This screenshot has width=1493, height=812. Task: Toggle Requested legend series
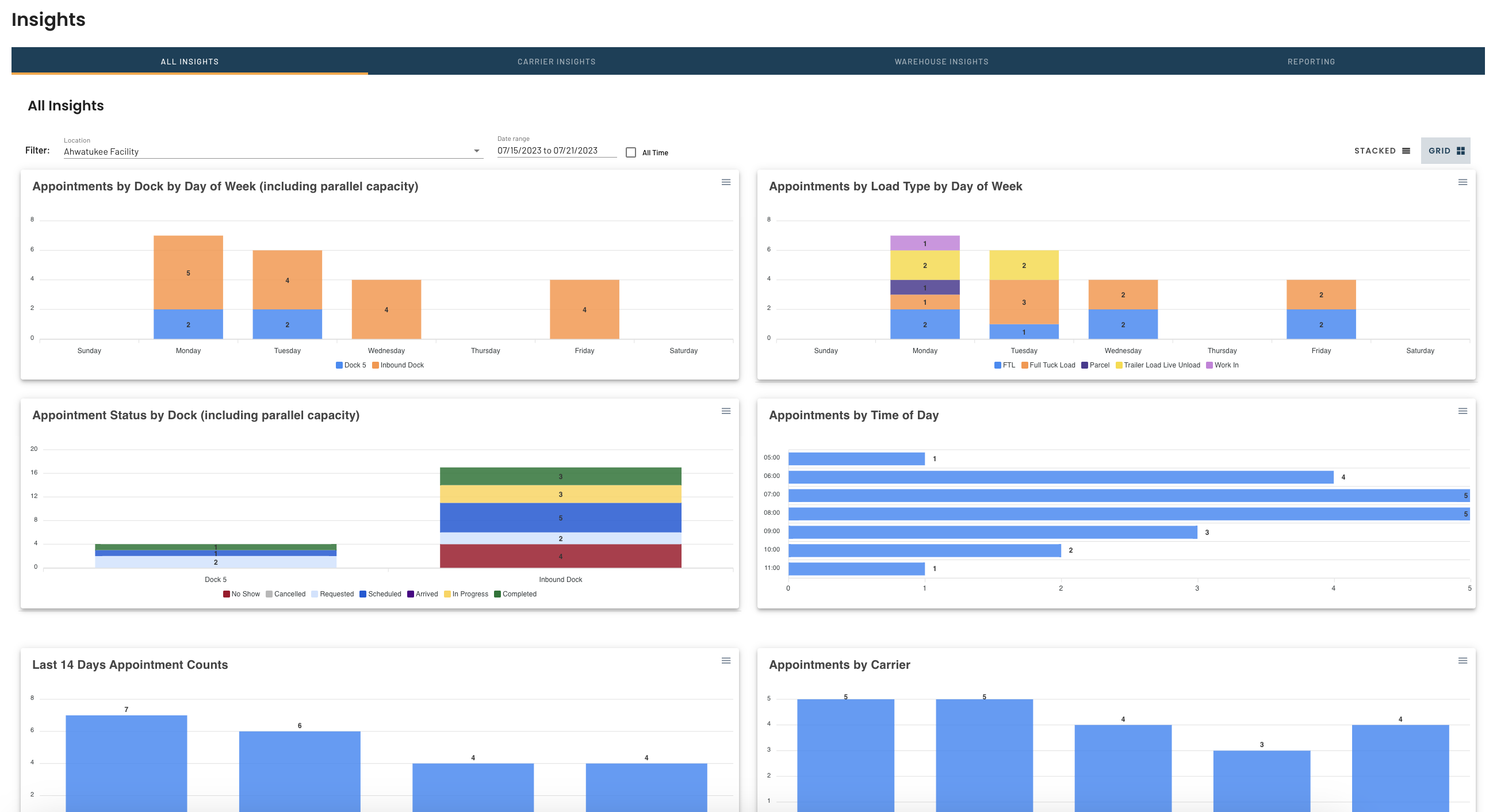pos(332,594)
